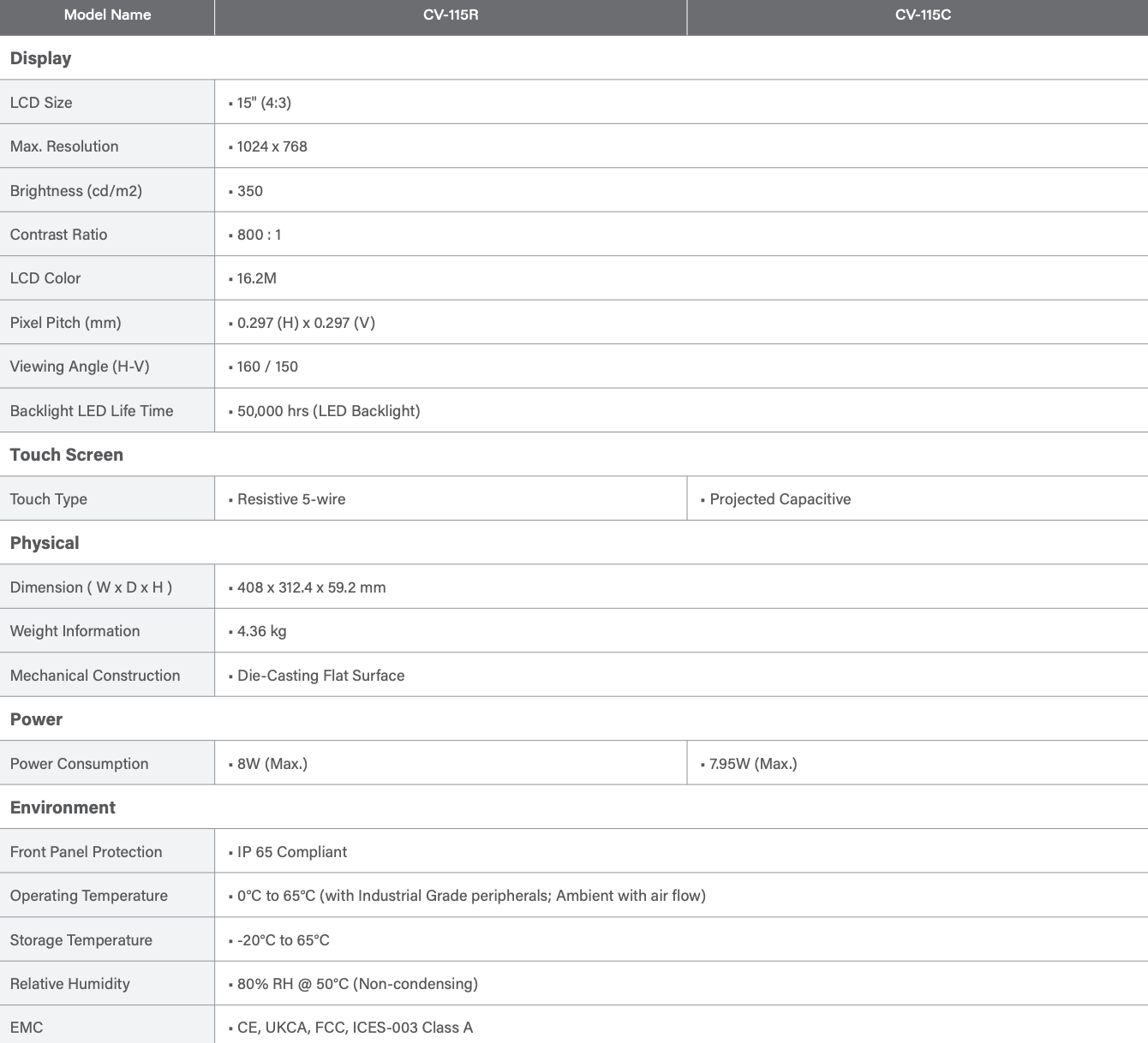Screen dimensions: 1148x1043
Task: Click the Physical section heading
Action: (45, 543)
